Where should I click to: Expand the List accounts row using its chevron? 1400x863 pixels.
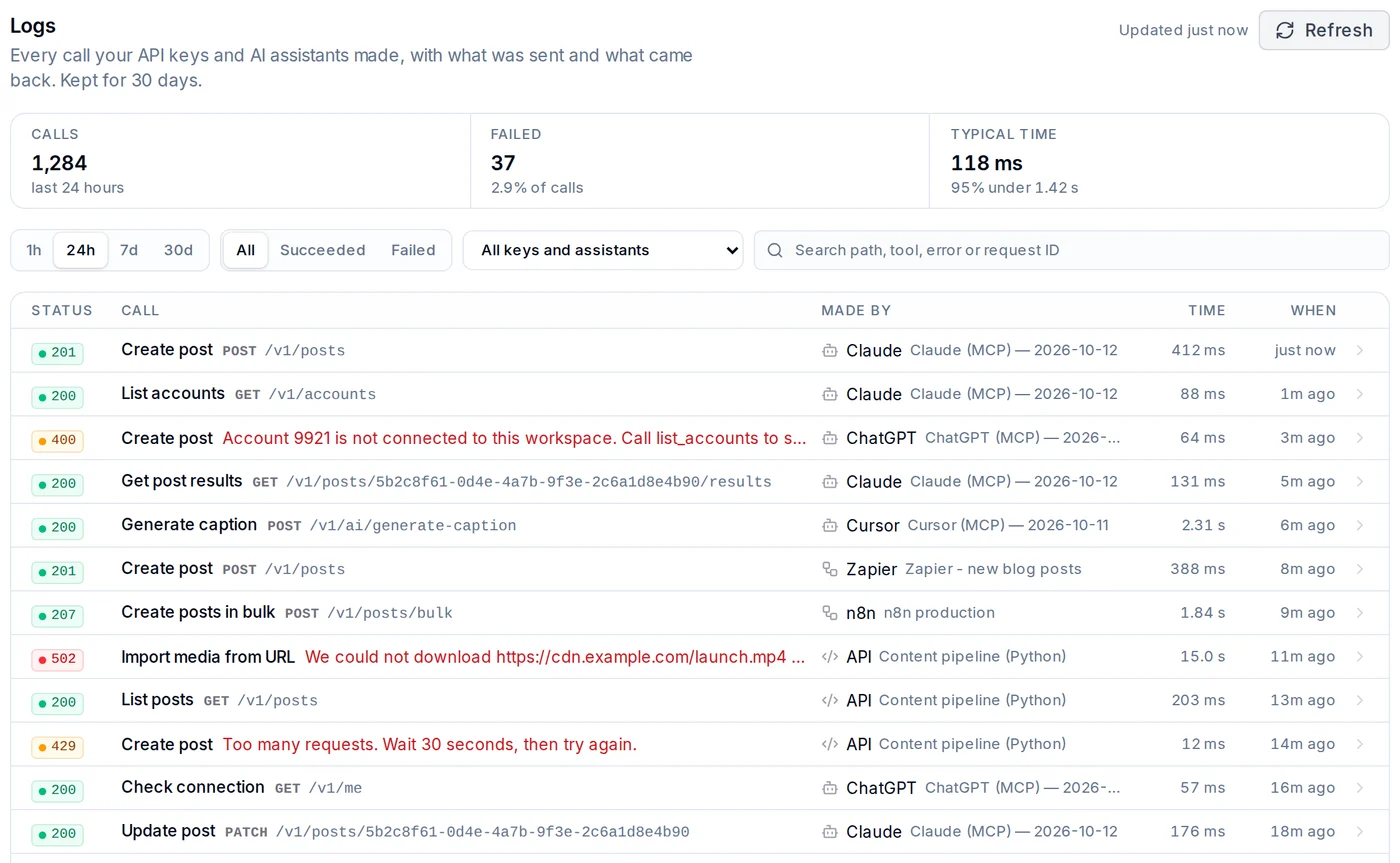tap(1360, 394)
